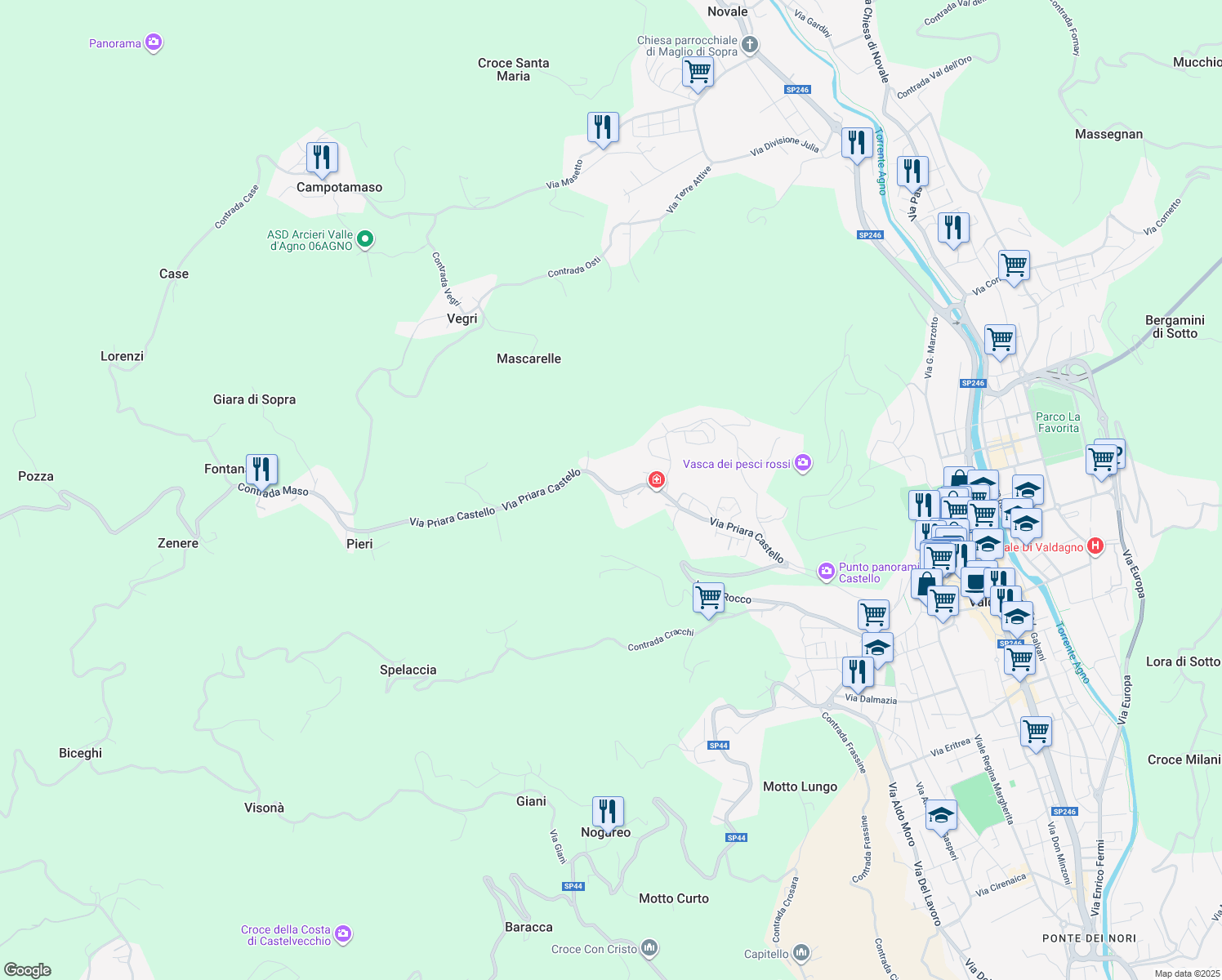The image size is (1222, 980).
Task: Click the red medical marker on Via Priara Castello
Action: [x=656, y=479]
